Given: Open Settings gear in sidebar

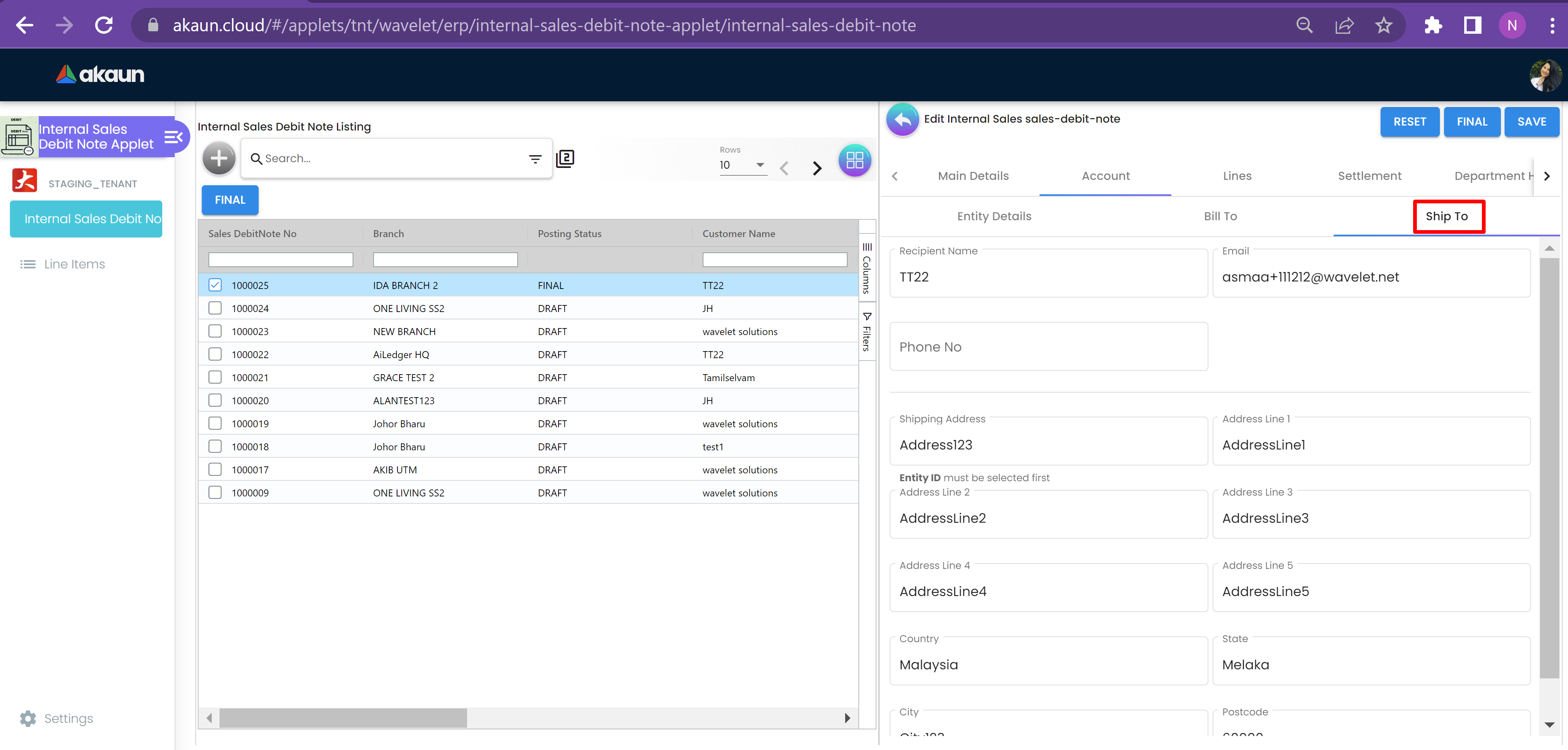Looking at the screenshot, I should [28, 718].
